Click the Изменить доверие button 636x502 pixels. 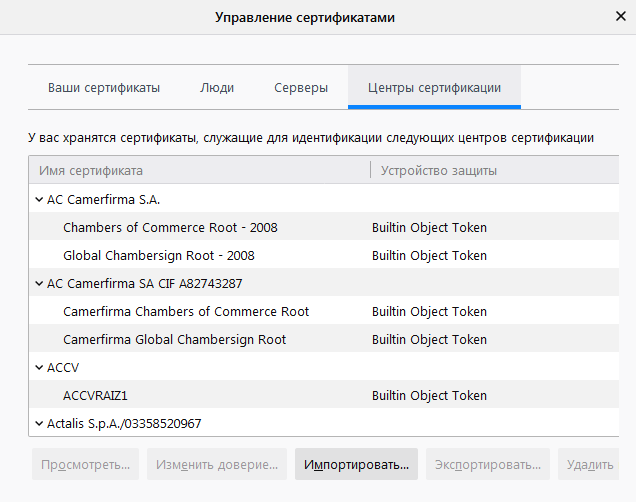tap(217, 465)
